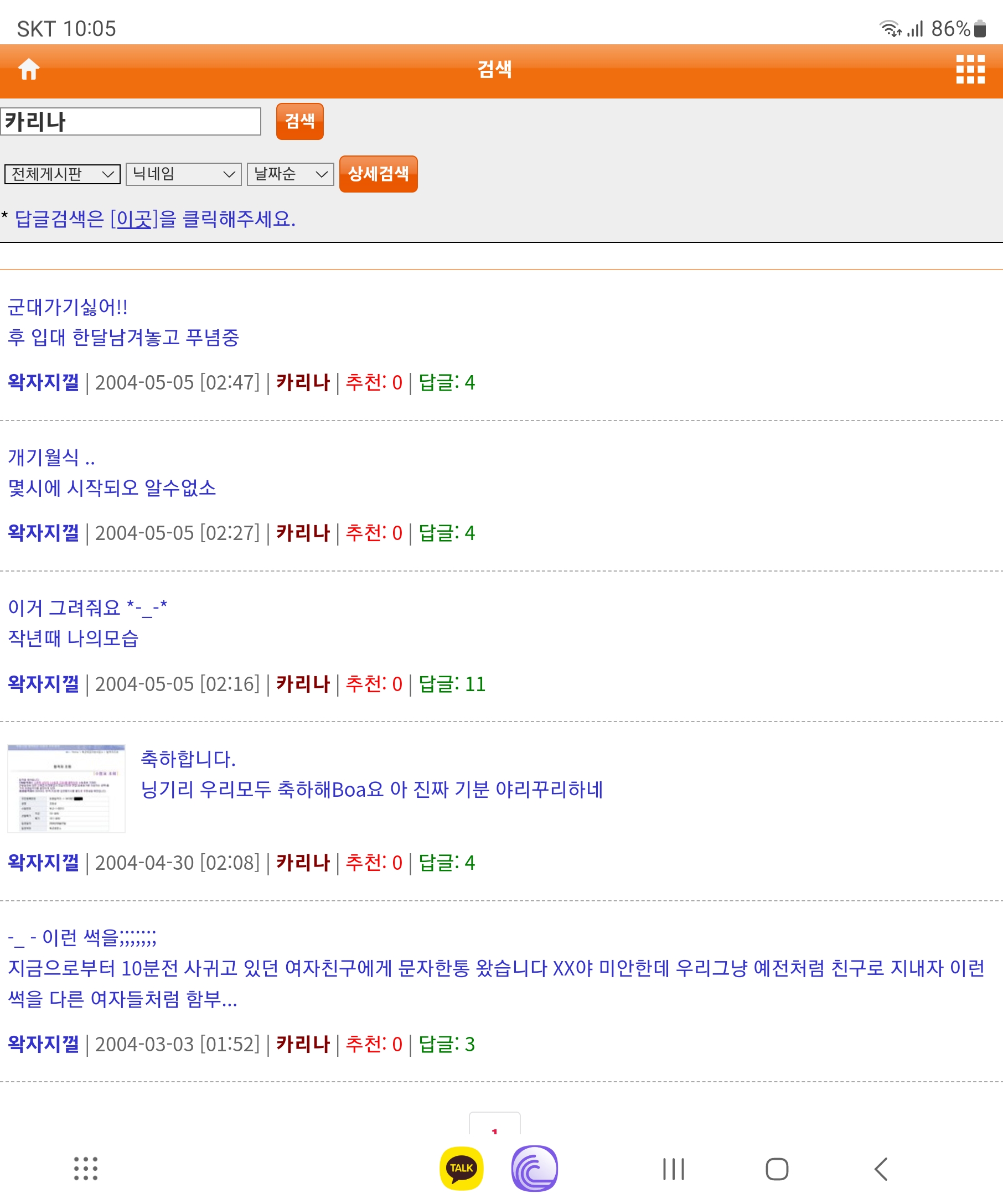The image size is (1003, 1204).
Task: Launch KakaoTalk from the bottom dock
Action: (461, 1168)
